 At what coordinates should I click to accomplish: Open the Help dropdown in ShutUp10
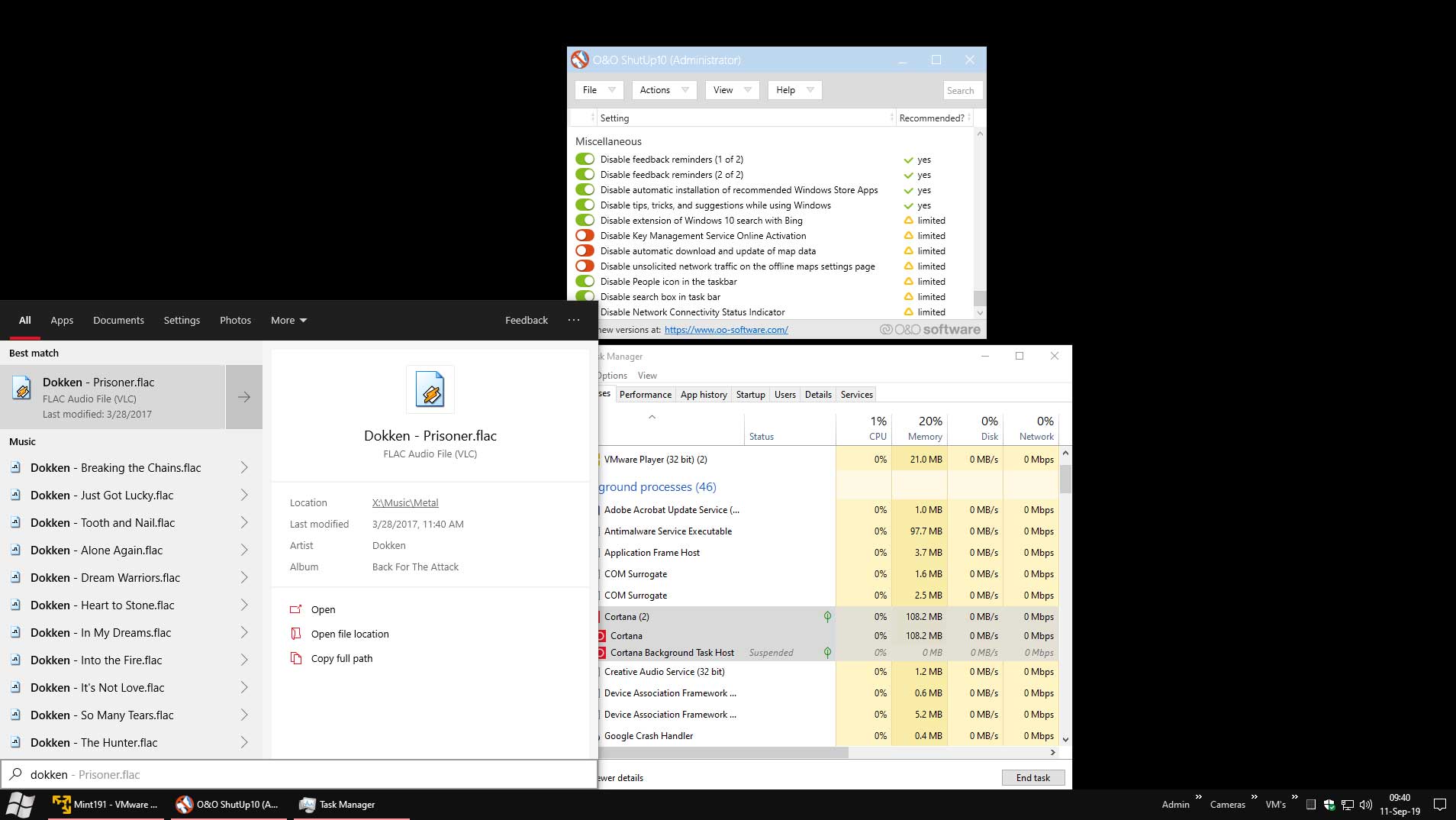point(794,90)
